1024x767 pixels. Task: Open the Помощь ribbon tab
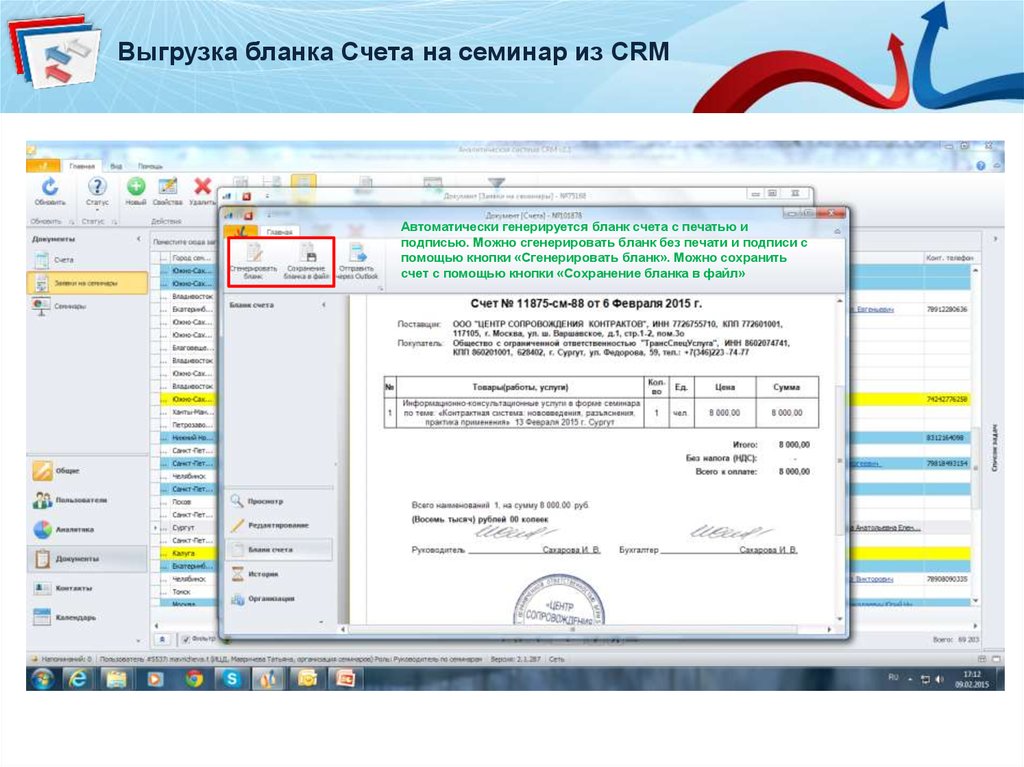[150, 166]
